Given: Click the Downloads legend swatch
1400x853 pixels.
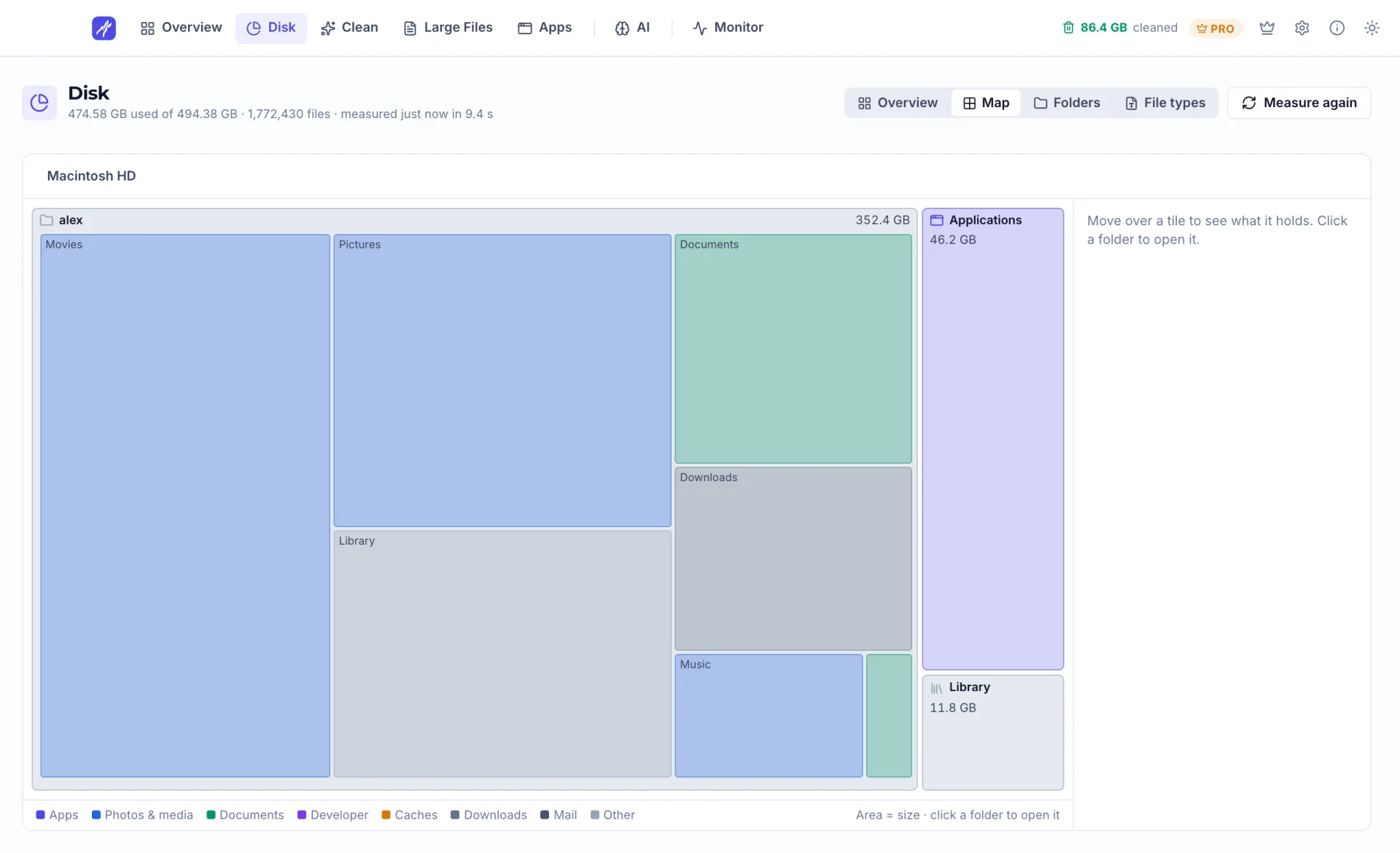Looking at the screenshot, I should pos(455,815).
